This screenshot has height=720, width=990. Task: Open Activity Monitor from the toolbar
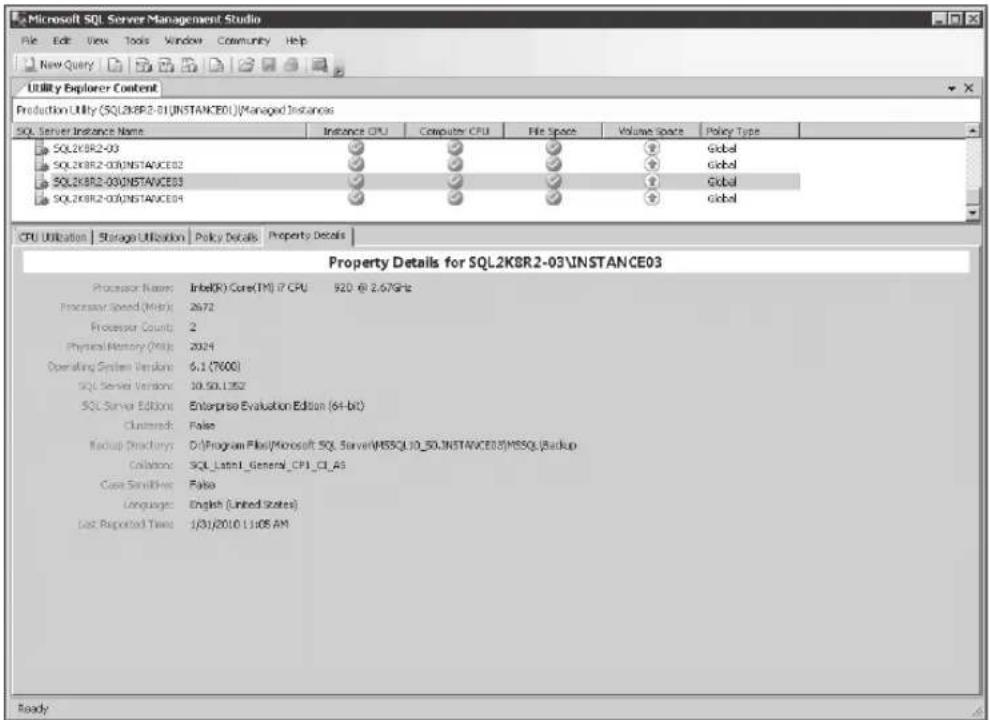(x=319, y=64)
